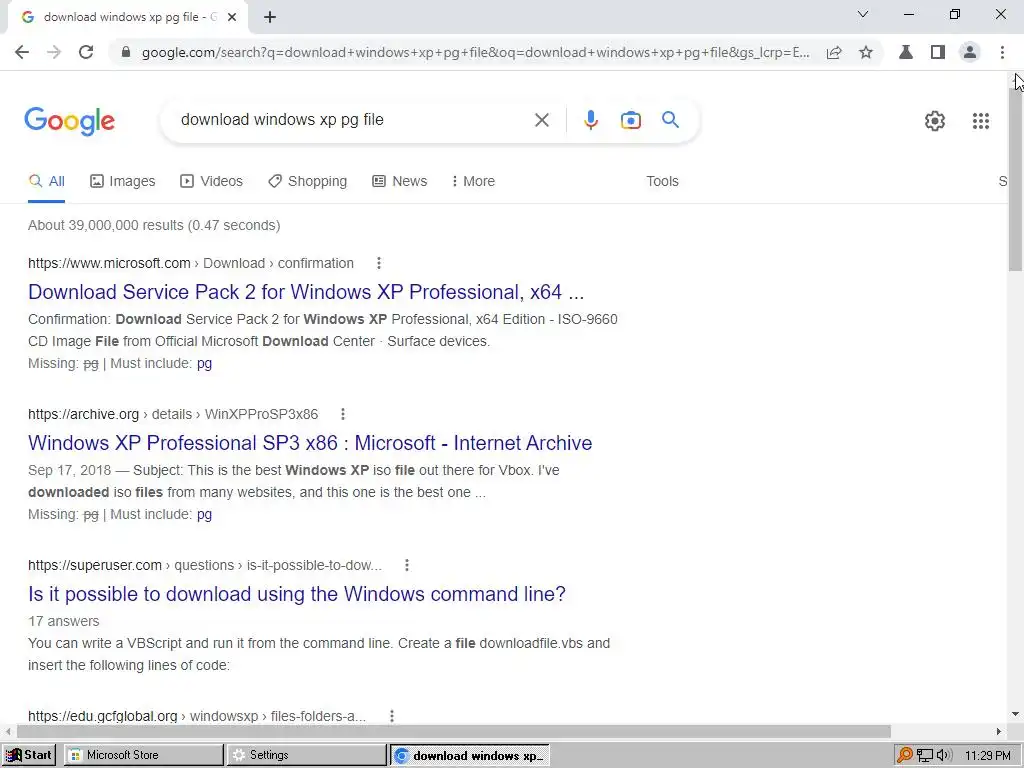Click the vertical scrollbar thumb
Image resolution: width=1024 pixels, height=768 pixels.
1016,180
